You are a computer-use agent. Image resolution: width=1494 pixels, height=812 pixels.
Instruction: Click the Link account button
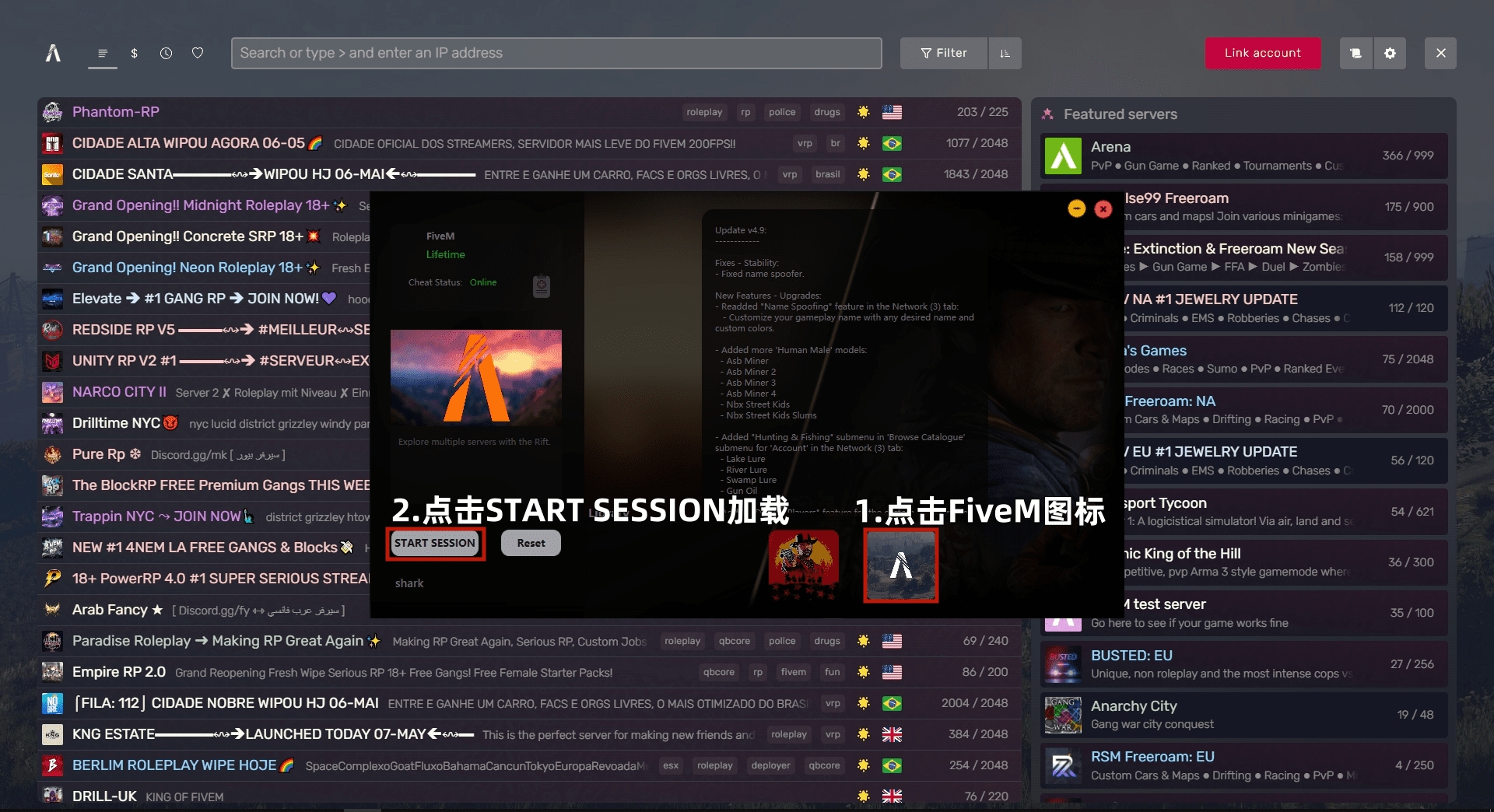coord(1262,53)
